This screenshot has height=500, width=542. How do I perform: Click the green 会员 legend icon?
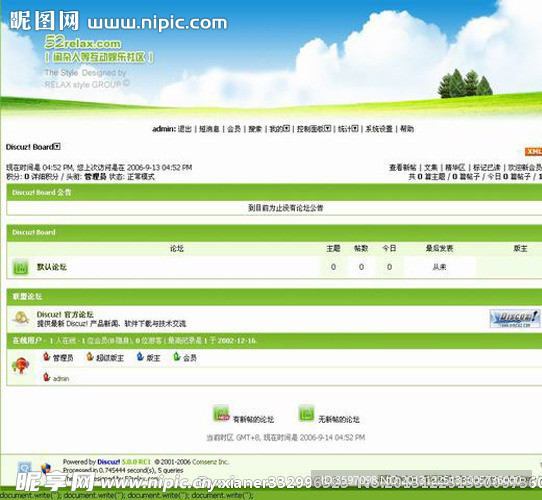[177, 357]
